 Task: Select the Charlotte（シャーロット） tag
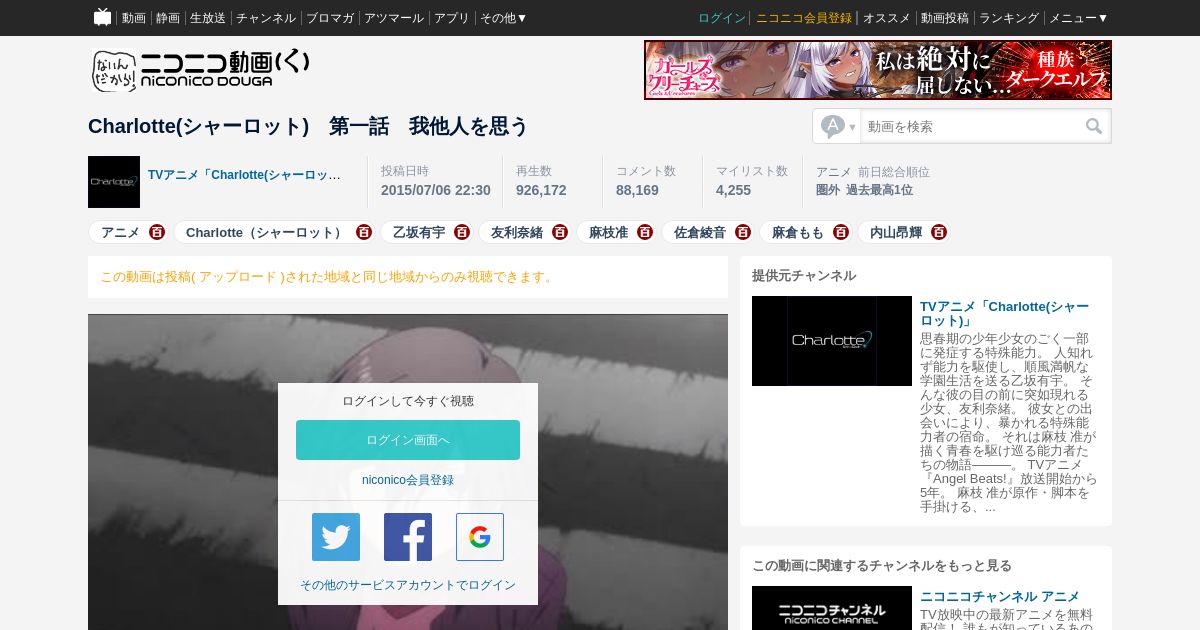[266, 232]
